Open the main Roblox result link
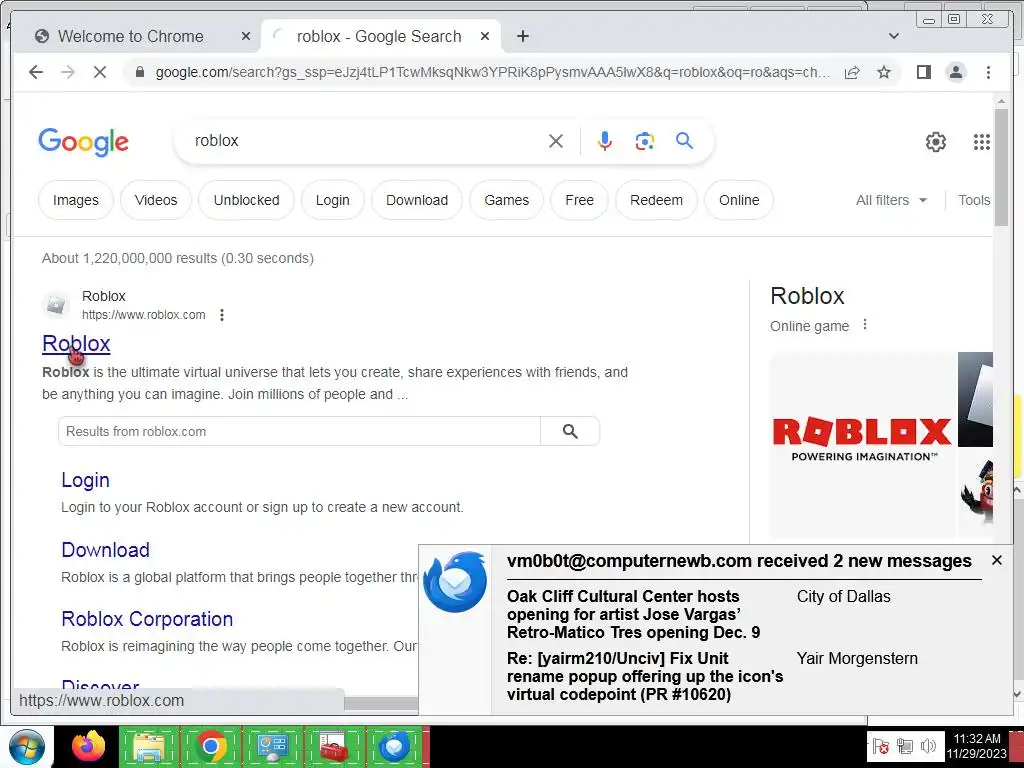 pos(76,344)
